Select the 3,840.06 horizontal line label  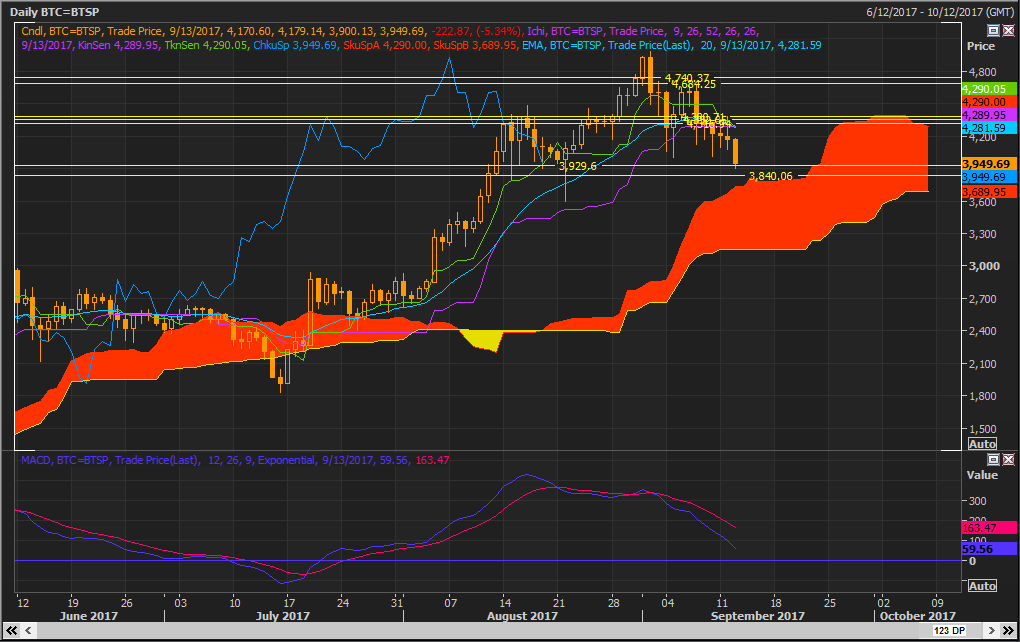pyautogui.click(x=771, y=176)
